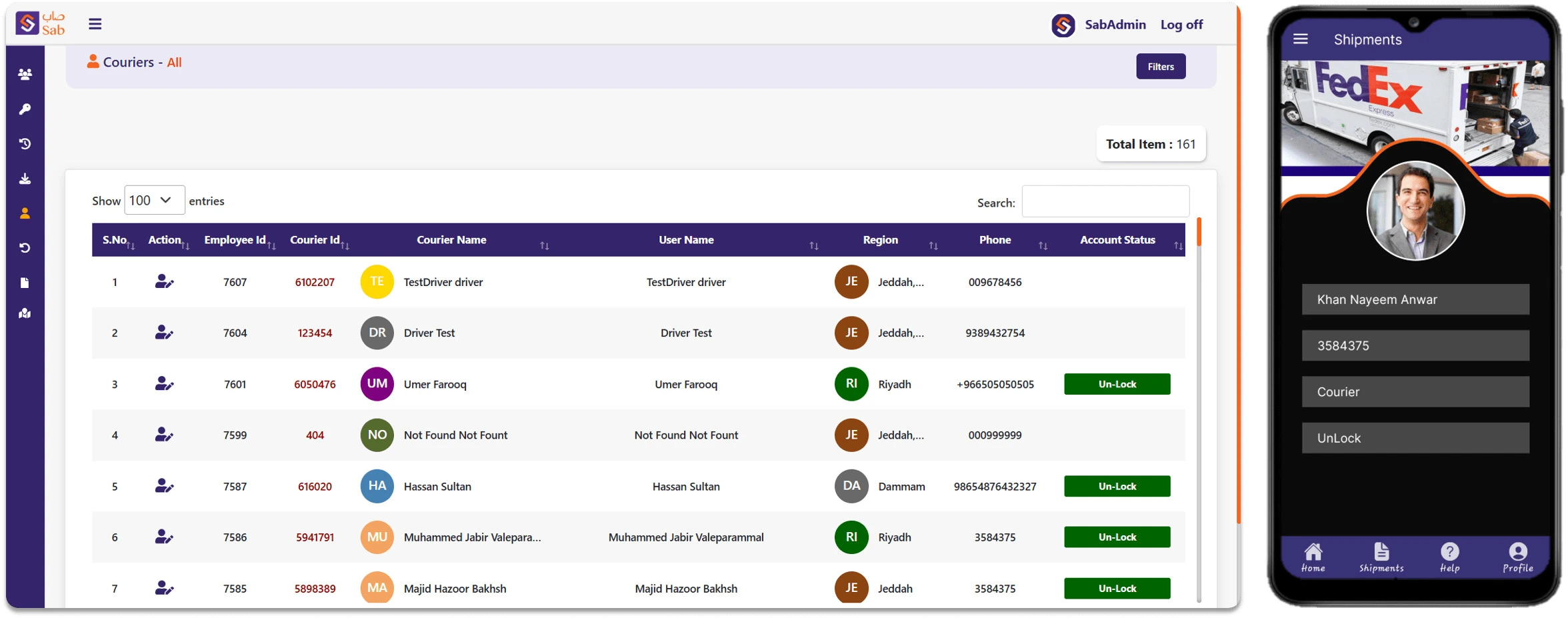
Task: Un-Lock Hassan Sultan's account
Action: [1117, 486]
